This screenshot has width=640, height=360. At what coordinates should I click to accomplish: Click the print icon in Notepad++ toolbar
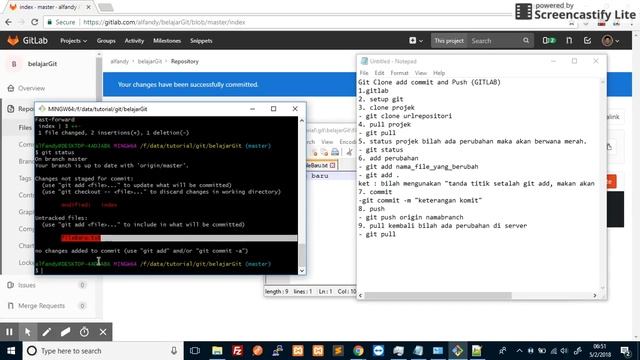335,152
